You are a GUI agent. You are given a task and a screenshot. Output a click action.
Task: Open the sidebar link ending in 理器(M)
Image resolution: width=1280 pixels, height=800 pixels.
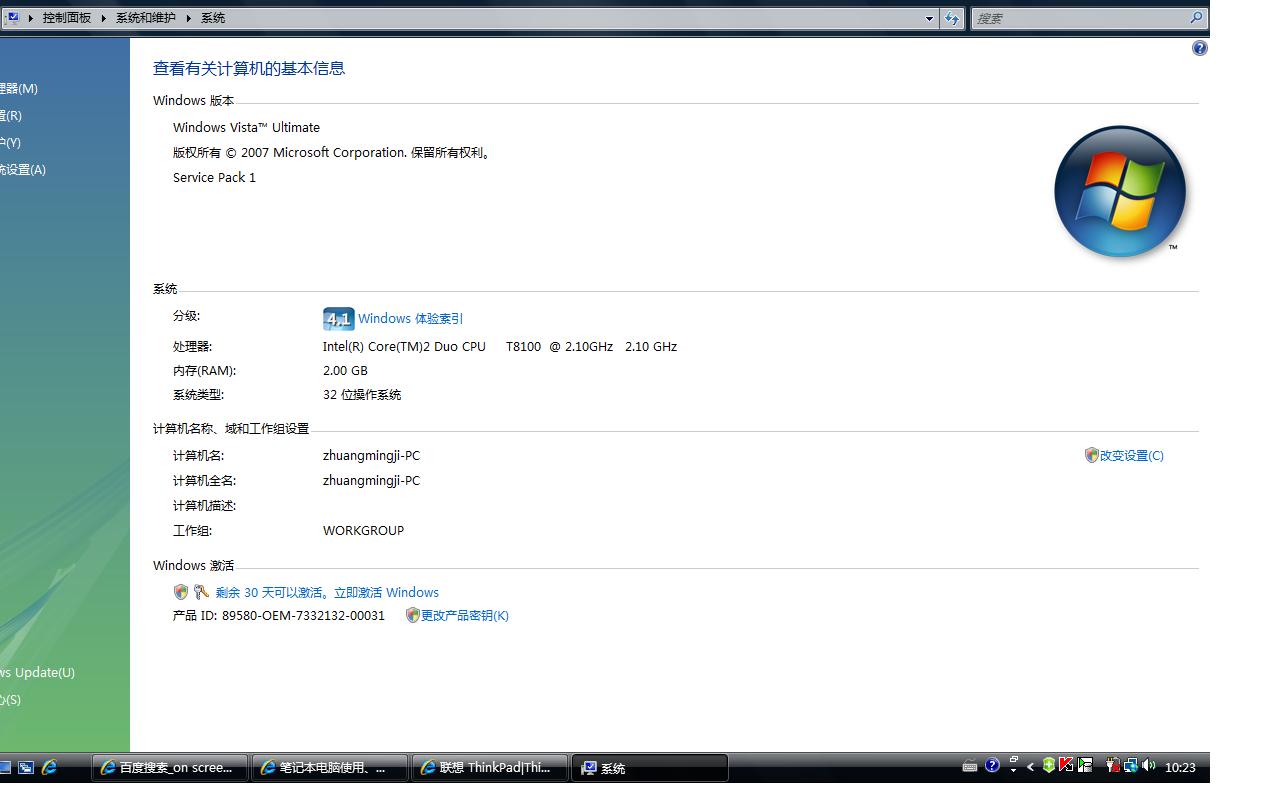(19, 88)
